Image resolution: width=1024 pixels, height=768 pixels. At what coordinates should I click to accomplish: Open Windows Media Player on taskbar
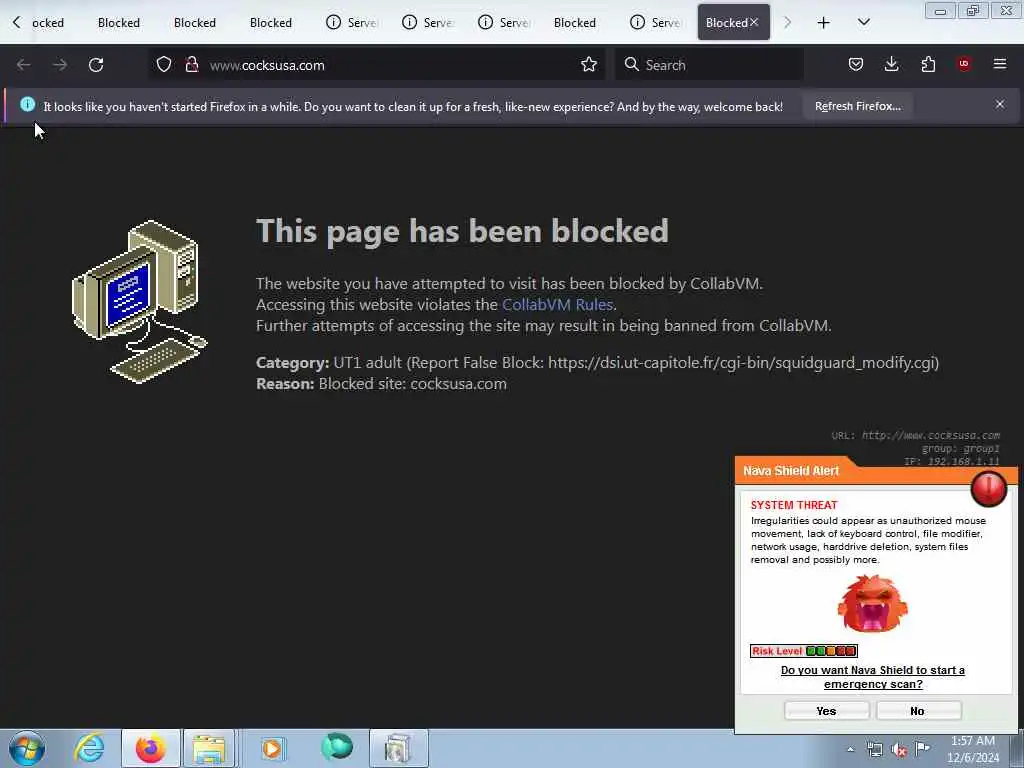pyautogui.click(x=272, y=748)
